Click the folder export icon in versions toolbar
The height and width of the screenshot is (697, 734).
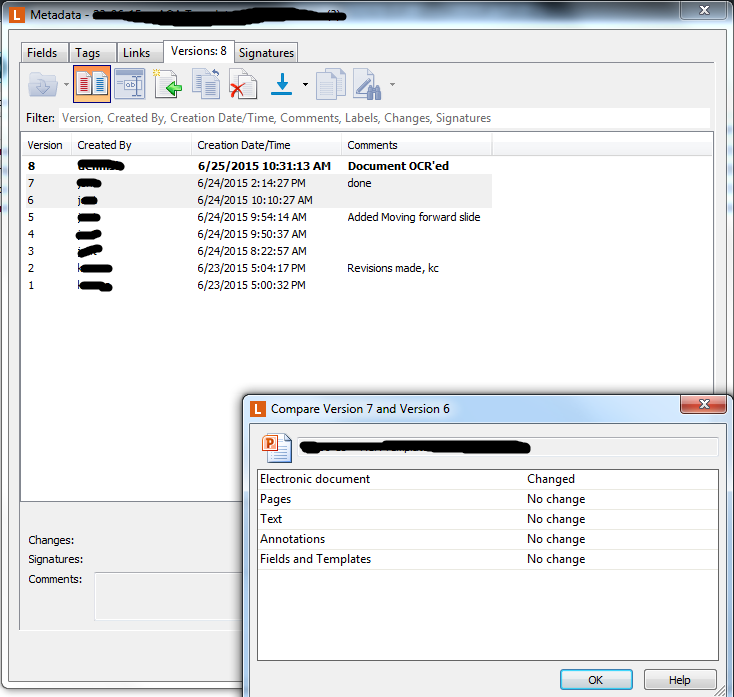(43, 85)
